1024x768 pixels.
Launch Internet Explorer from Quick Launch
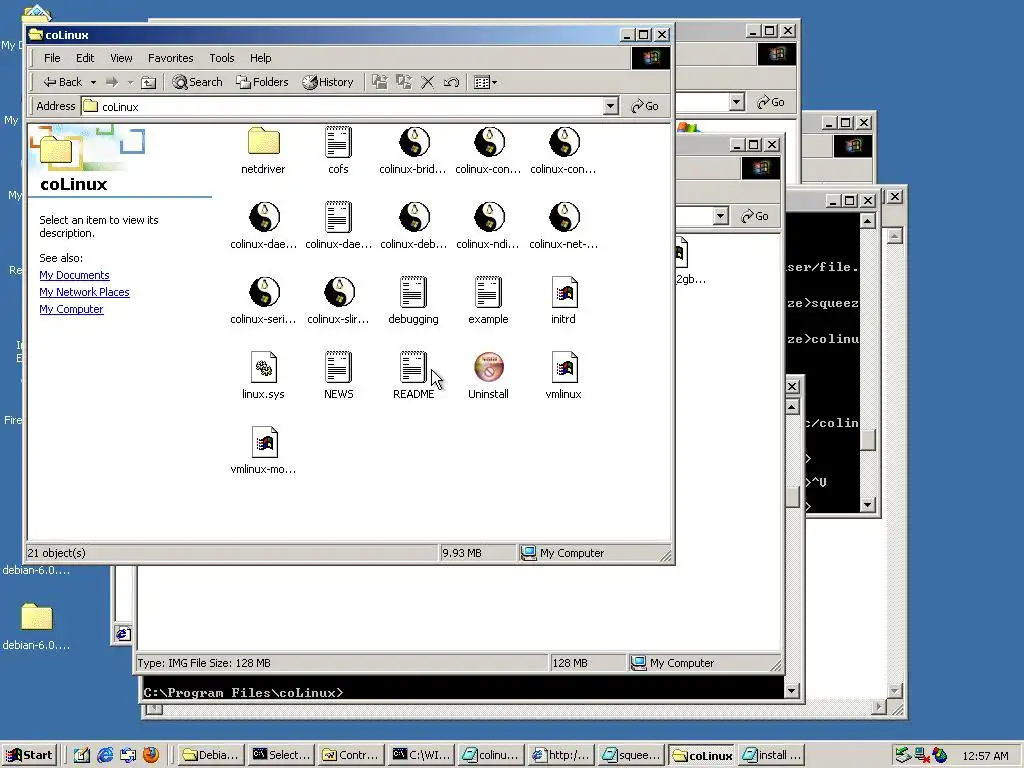point(105,755)
